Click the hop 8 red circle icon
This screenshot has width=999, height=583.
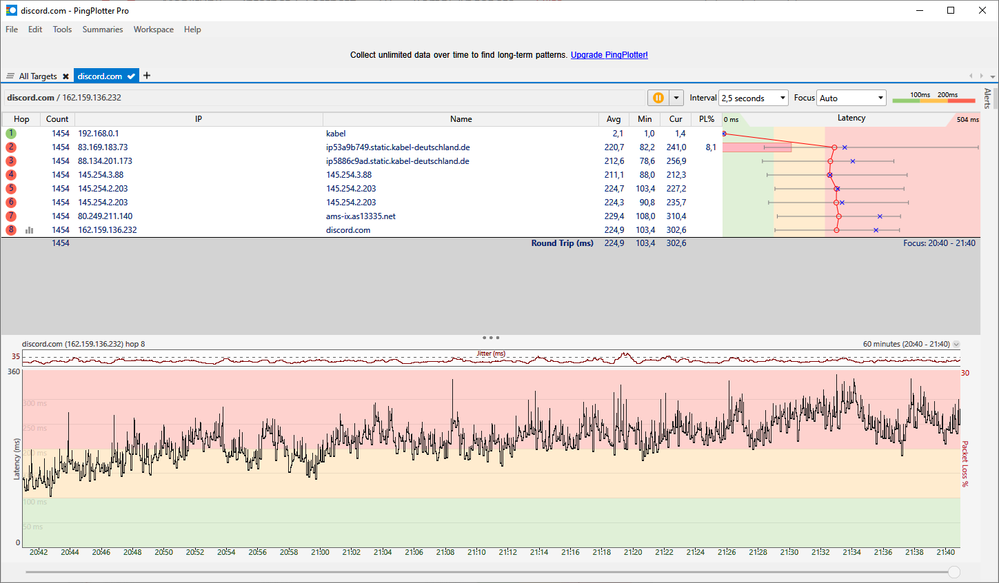pyautogui.click(x=11, y=230)
